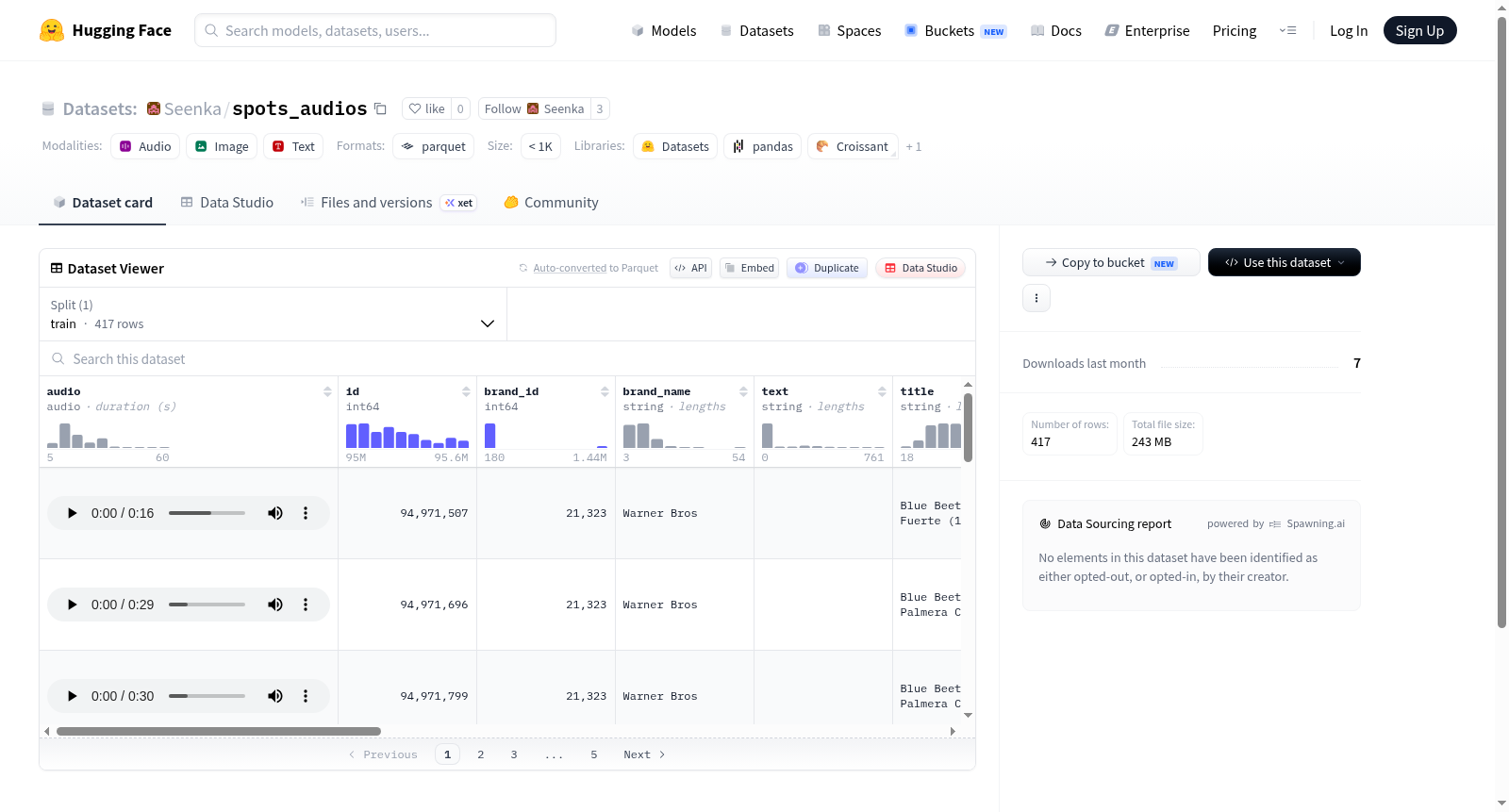1509x812 pixels.
Task: Seek the 0:30 audio progress slider
Action: (207, 696)
